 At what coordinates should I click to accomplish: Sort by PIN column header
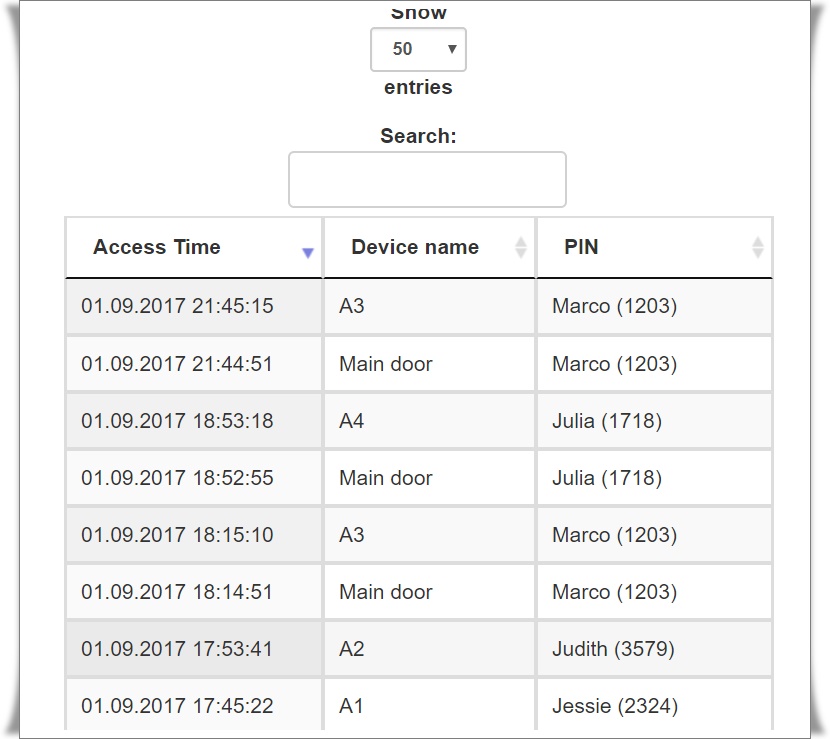coord(582,247)
